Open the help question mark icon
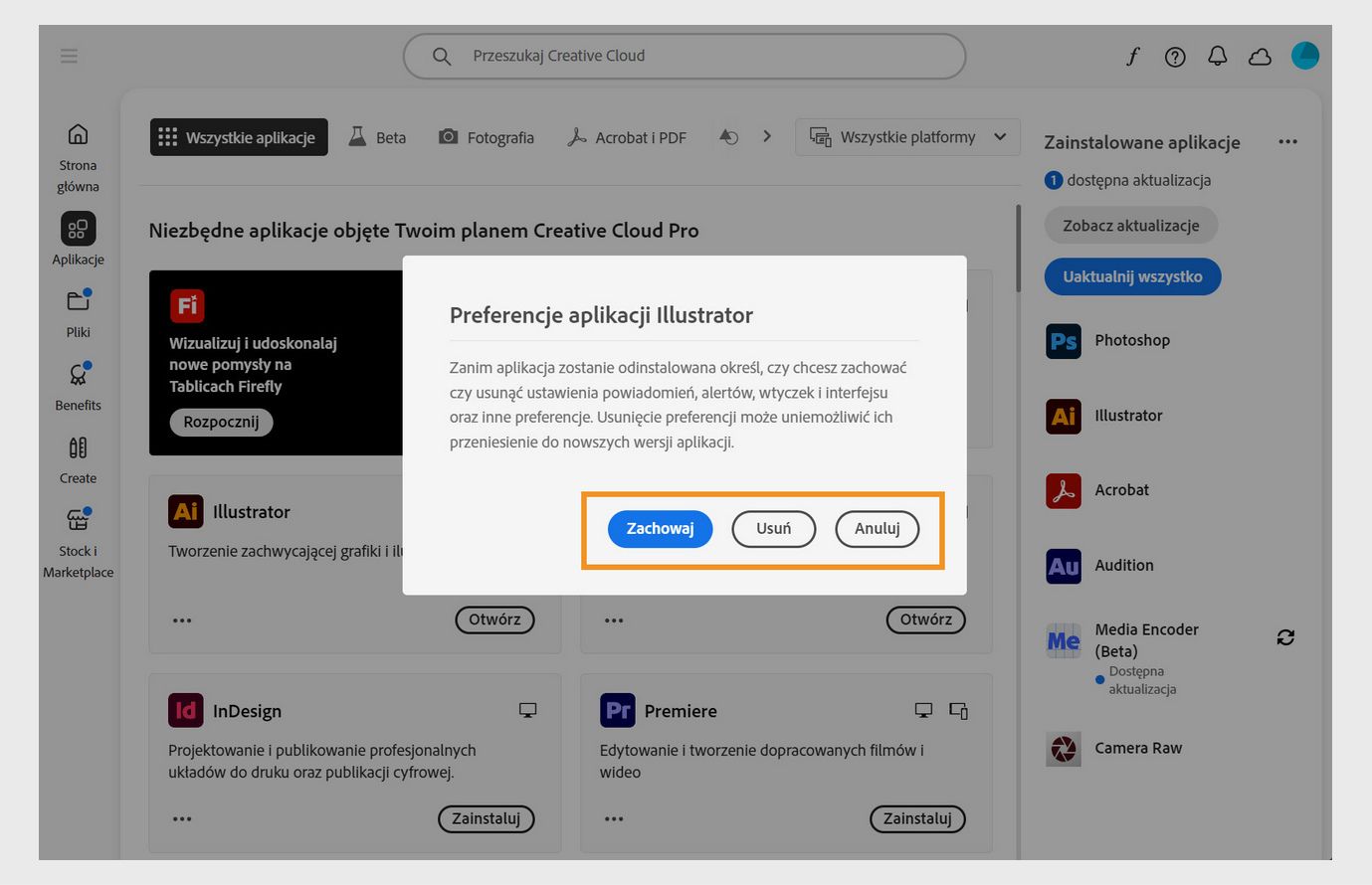Screen dimensions: 1372x885 coord(1175,57)
